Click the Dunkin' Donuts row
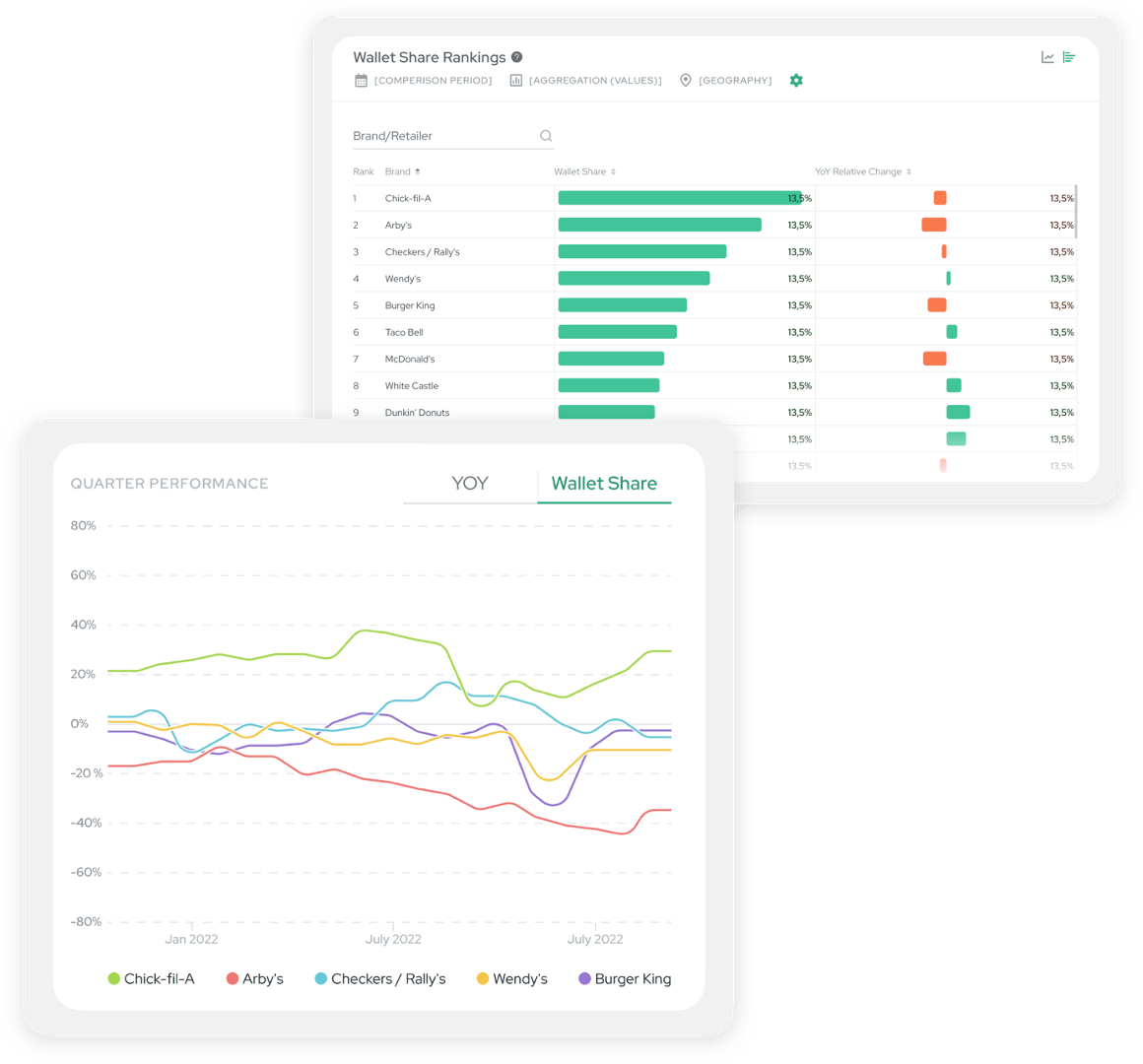 714,413
